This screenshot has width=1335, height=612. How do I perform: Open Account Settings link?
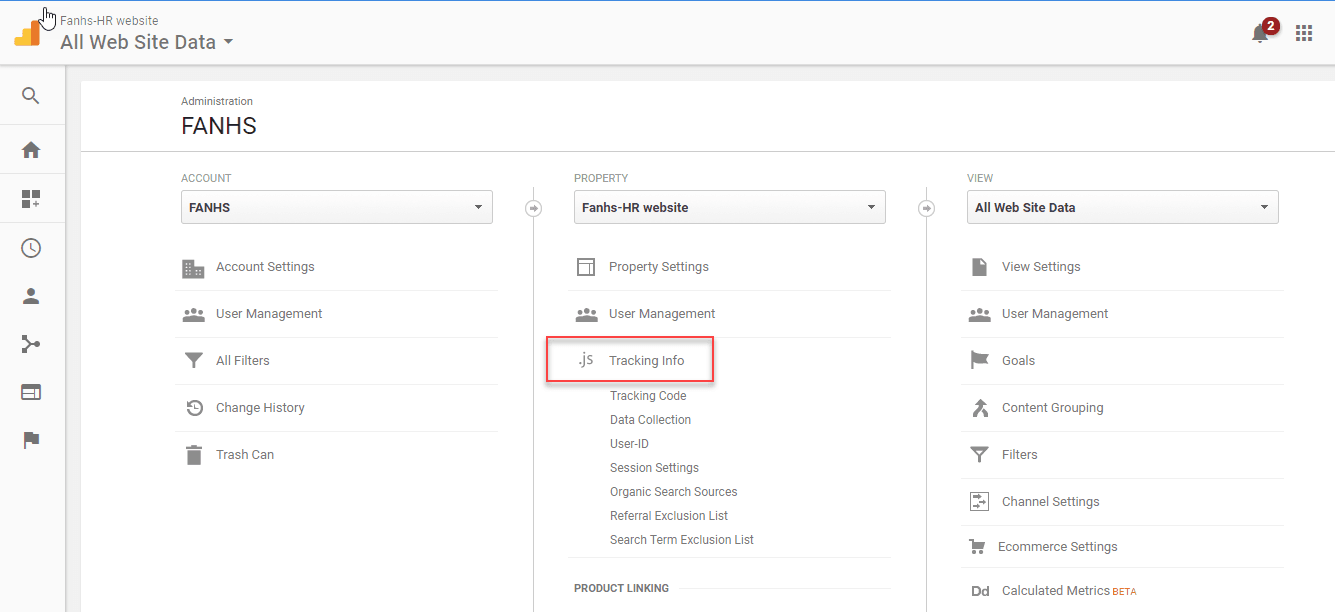point(265,267)
